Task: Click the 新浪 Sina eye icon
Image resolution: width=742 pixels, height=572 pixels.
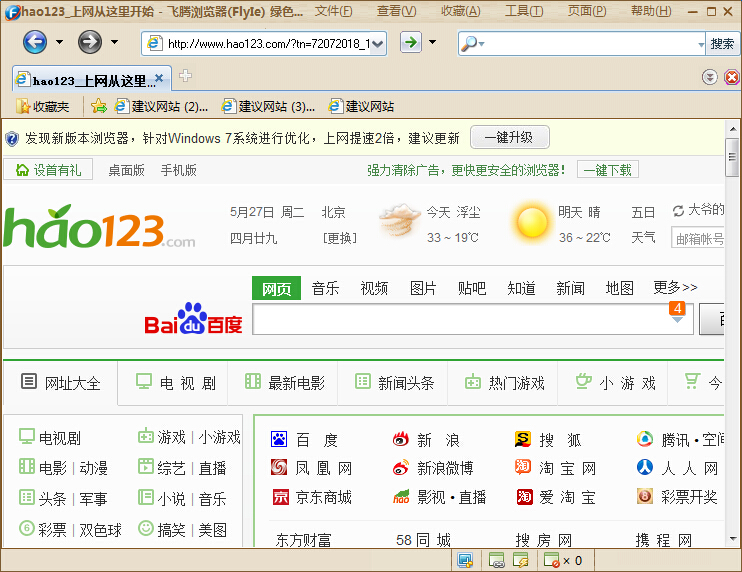Action: click(x=401, y=440)
